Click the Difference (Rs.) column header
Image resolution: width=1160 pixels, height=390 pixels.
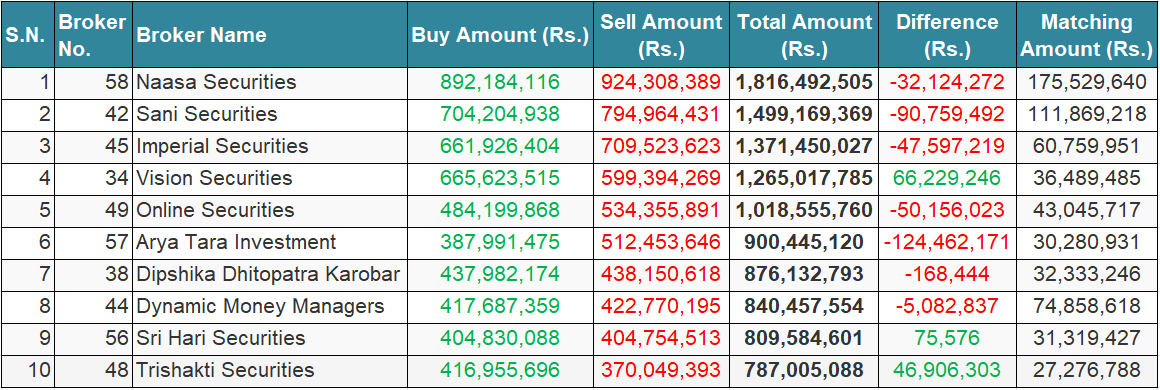click(947, 35)
